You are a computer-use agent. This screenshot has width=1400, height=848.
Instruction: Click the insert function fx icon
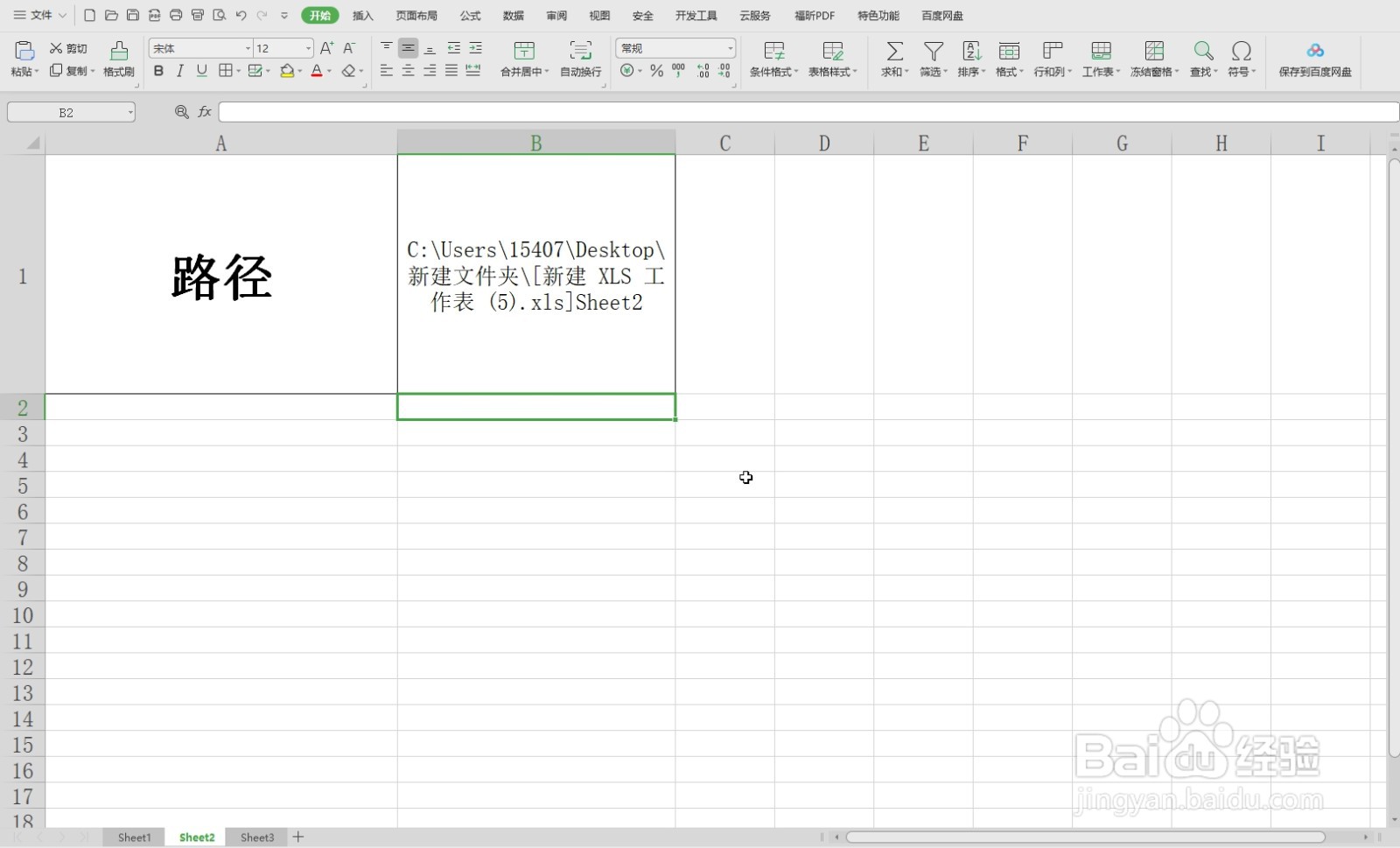(x=205, y=112)
